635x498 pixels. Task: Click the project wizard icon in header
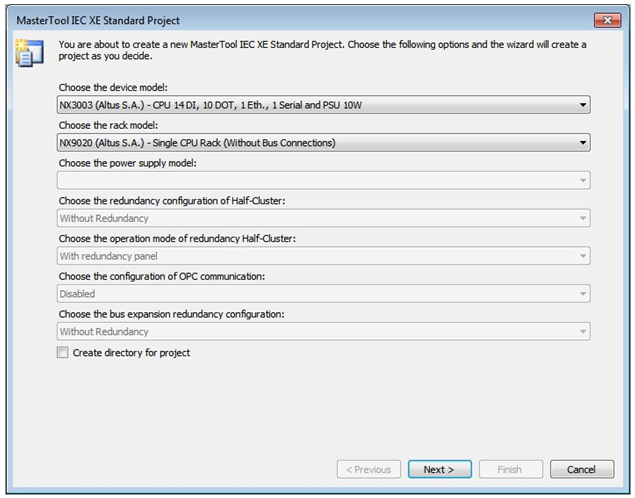[30, 53]
